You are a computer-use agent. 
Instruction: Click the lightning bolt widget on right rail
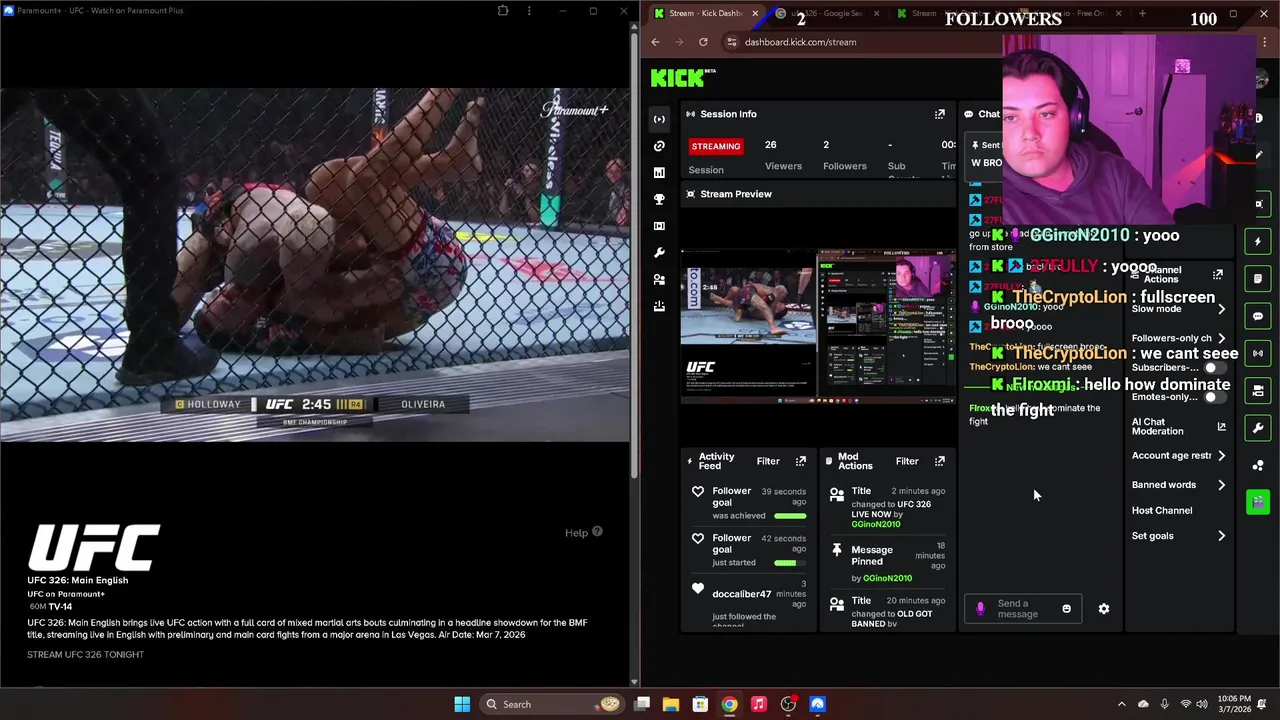click(x=1258, y=241)
